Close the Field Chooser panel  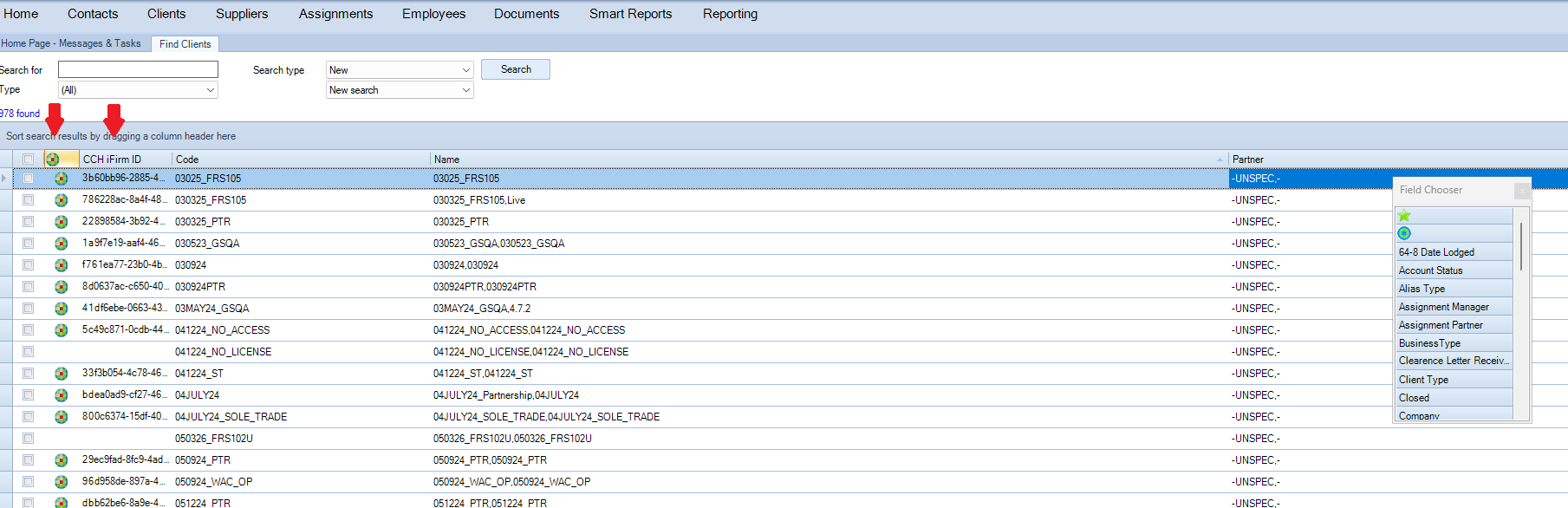[1522, 191]
